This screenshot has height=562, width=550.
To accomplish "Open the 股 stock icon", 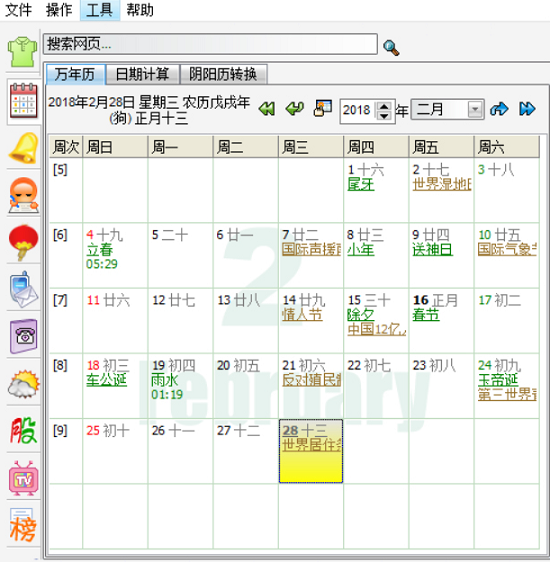I will [24, 431].
